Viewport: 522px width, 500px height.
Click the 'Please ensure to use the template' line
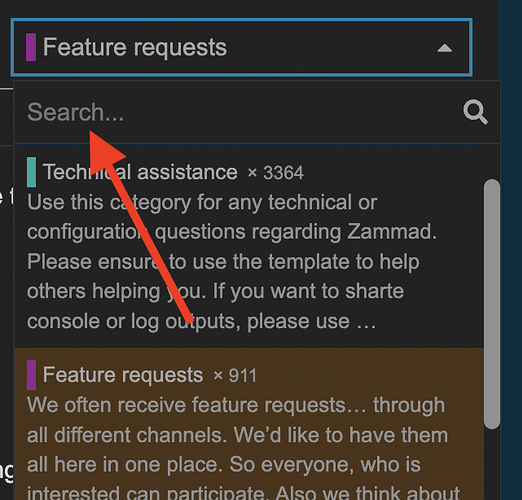pos(223,261)
